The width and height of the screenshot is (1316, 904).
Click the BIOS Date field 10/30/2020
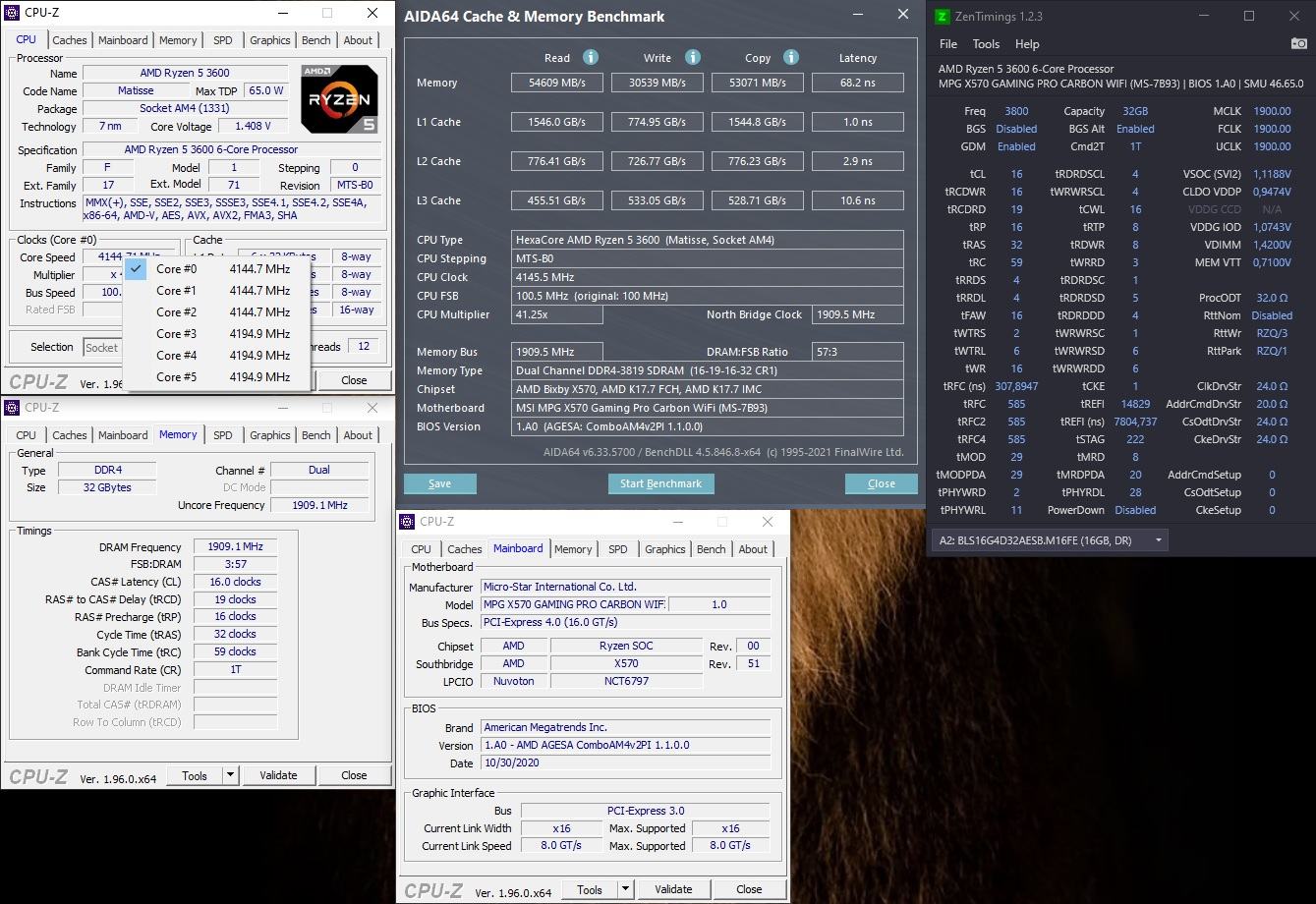(625, 763)
